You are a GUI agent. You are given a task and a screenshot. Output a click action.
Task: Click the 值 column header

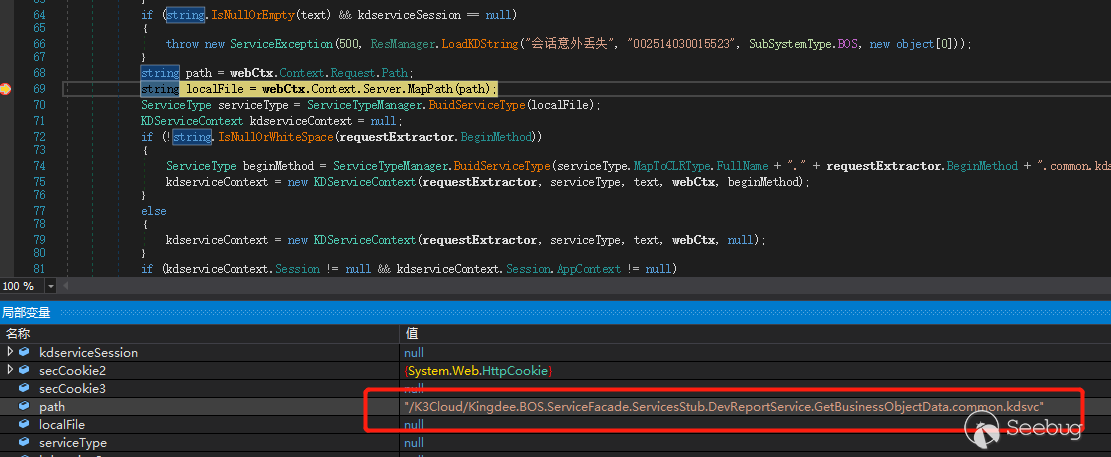[412, 333]
